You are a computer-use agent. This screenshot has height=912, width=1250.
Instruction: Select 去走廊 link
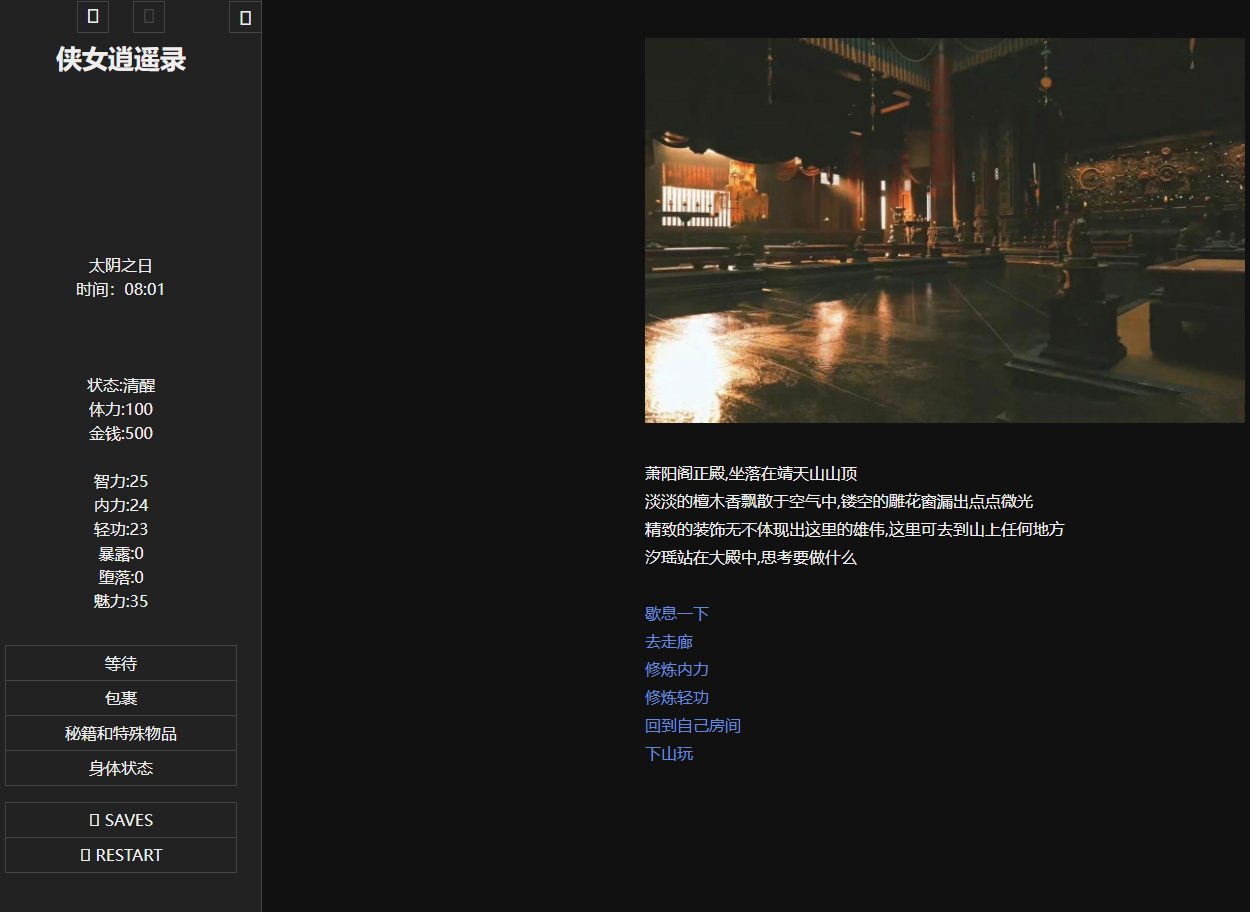[x=669, y=641]
